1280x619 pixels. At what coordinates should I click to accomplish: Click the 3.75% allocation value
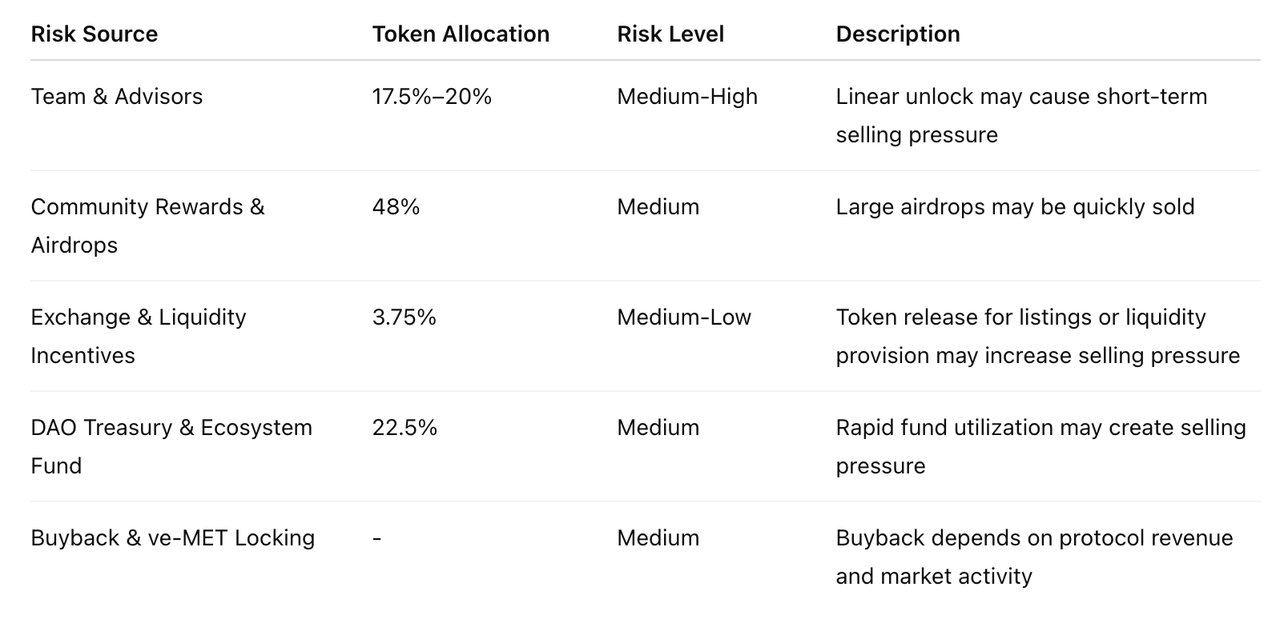click(x=404, y=317)
